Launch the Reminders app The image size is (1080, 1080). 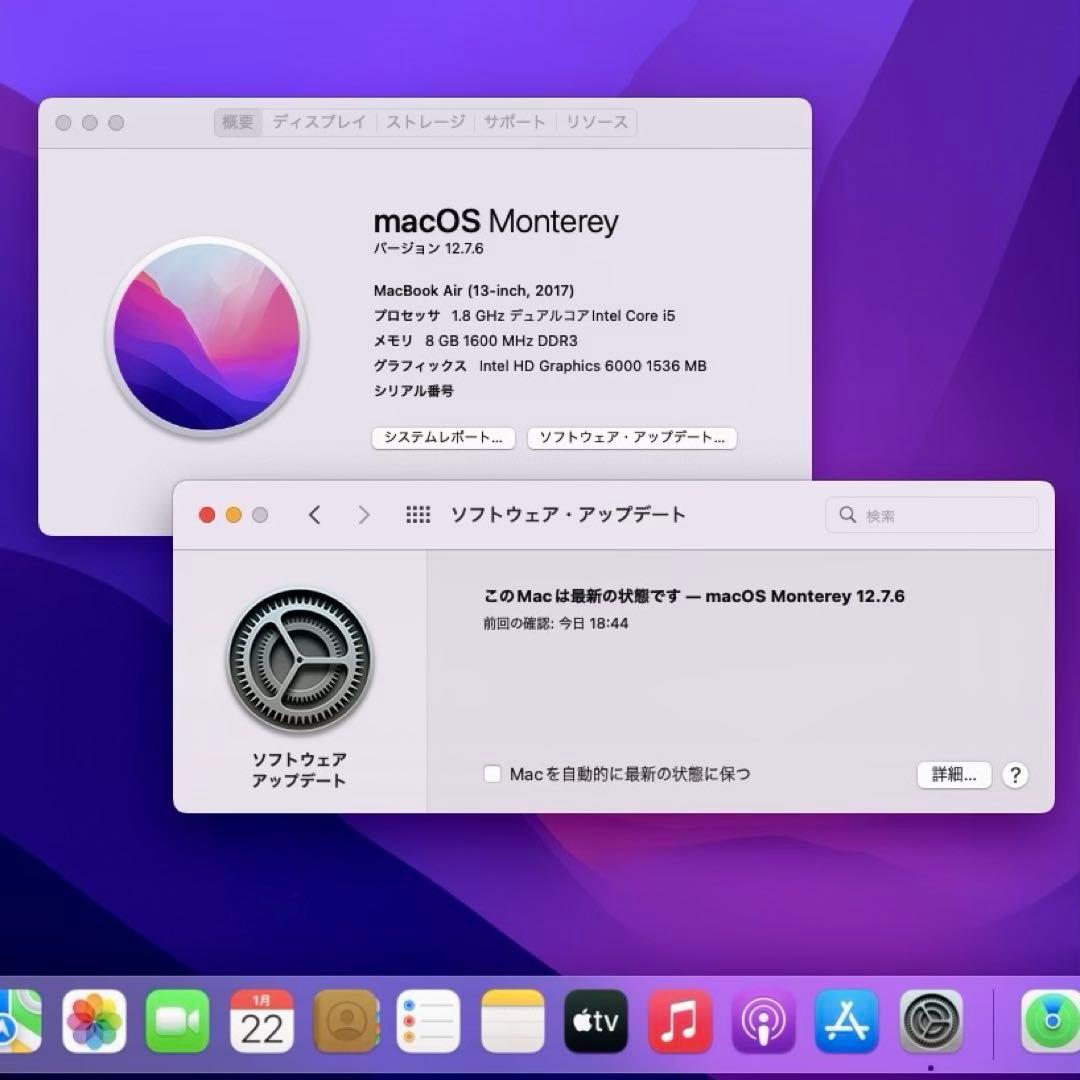click(428, 1020)
